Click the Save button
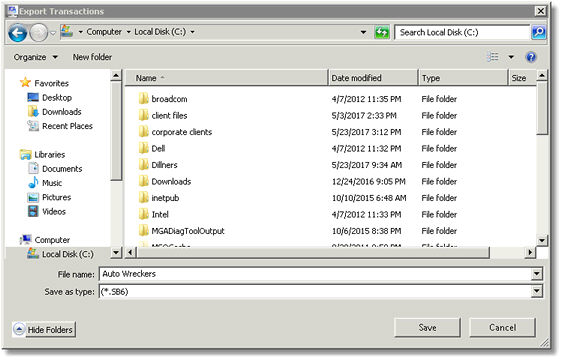 tap(427, 327)
